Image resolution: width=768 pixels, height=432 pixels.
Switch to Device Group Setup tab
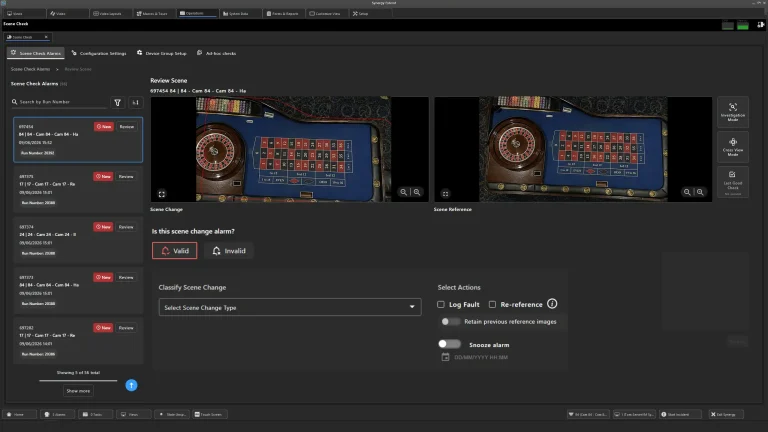click(162, 53)
